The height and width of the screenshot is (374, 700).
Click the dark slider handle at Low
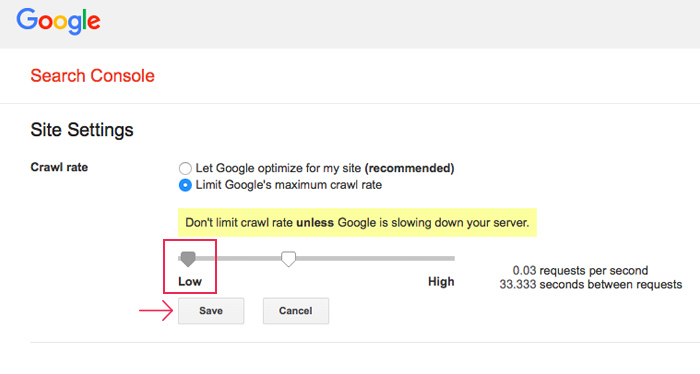pos(188,259)
